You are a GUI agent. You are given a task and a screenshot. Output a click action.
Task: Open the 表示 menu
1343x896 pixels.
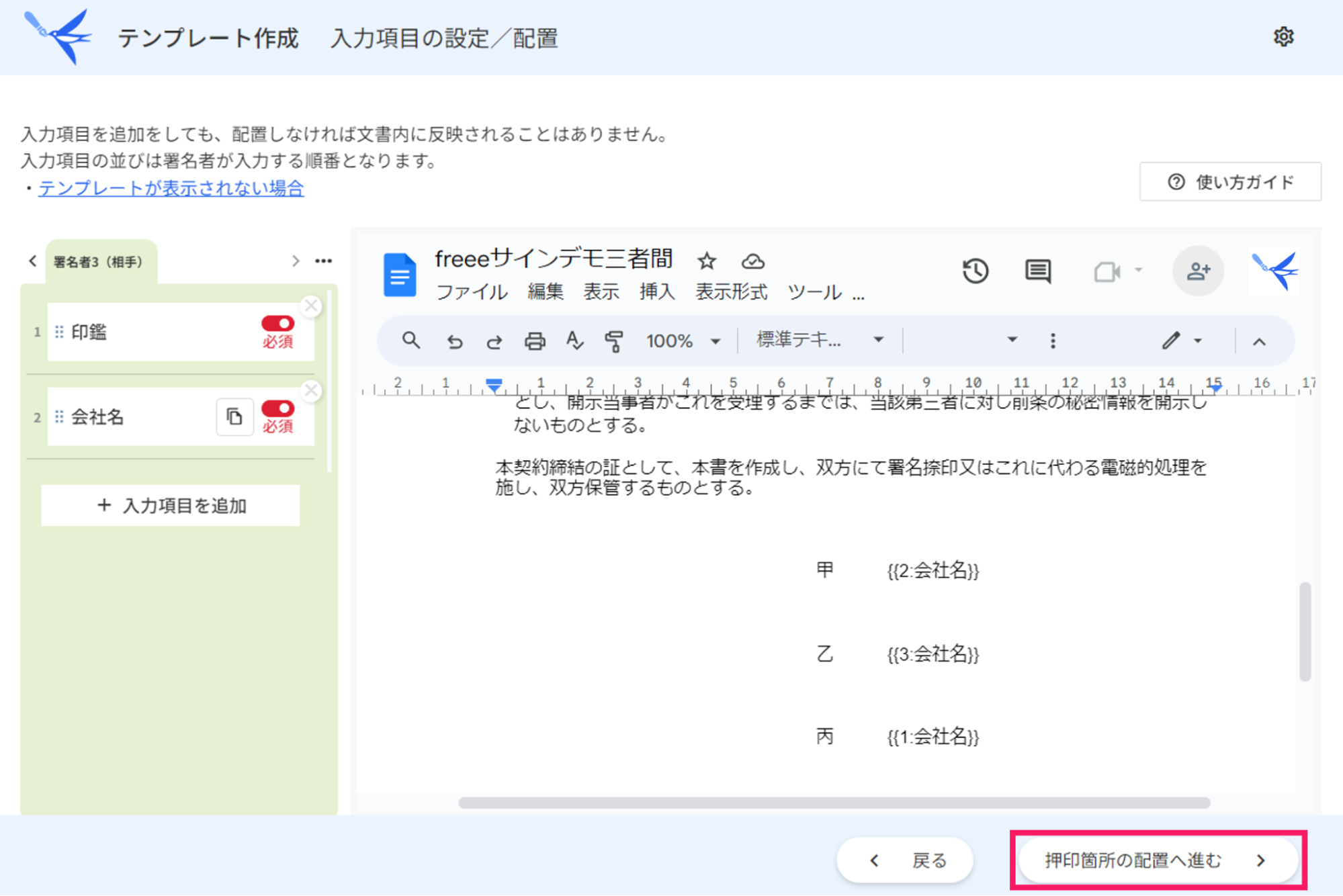click(601, 292)
